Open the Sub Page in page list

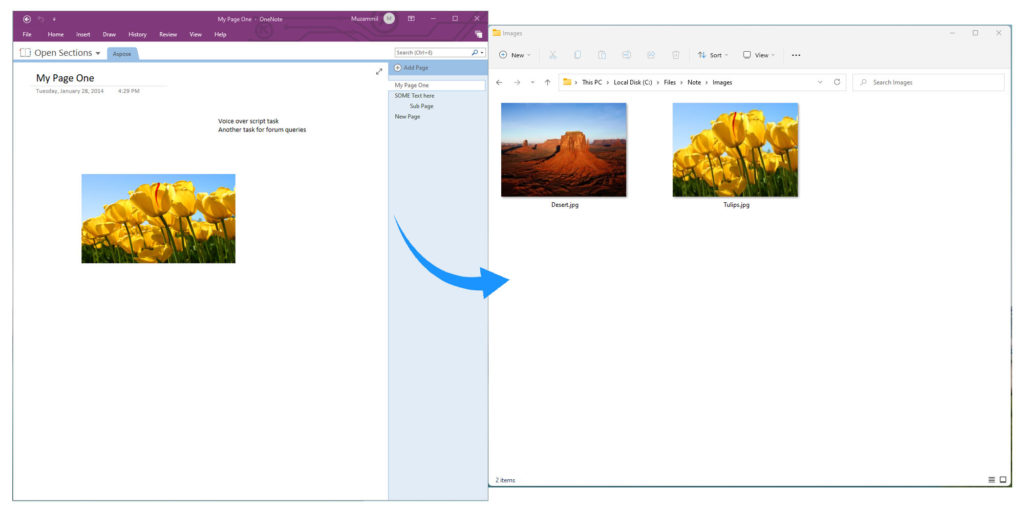[x=421, y=106]
